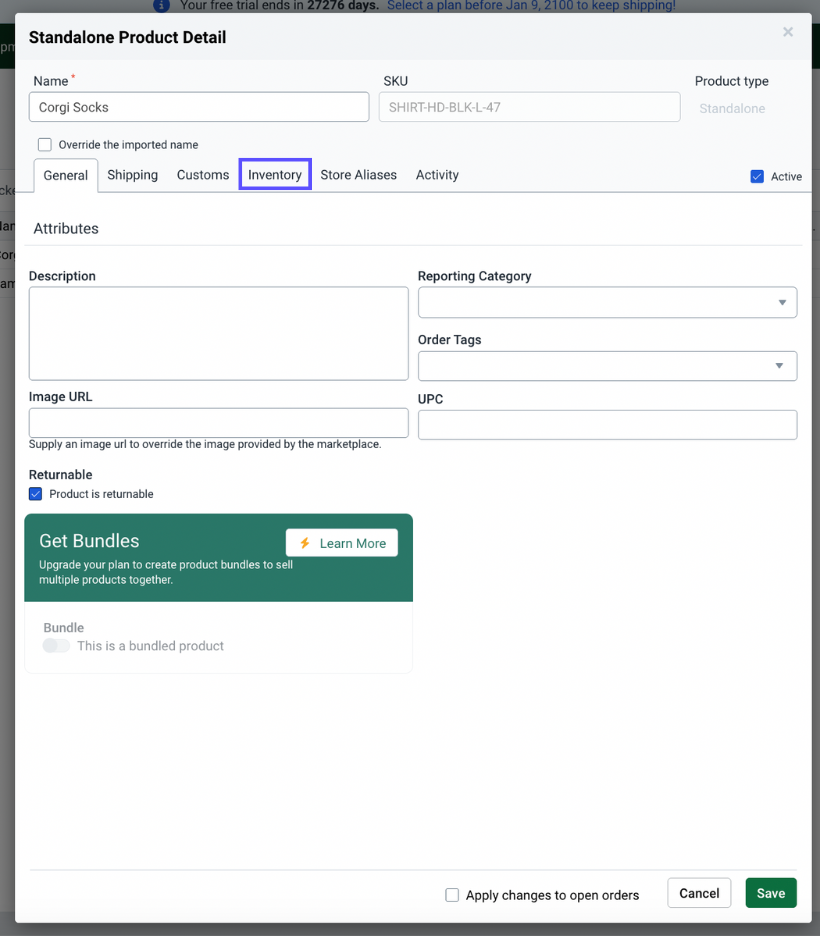Image resolution: width=820 pixels, height=936 pixels.
Task: Expand the Order Tags dropdown
Action: click(x=607, y=366)
